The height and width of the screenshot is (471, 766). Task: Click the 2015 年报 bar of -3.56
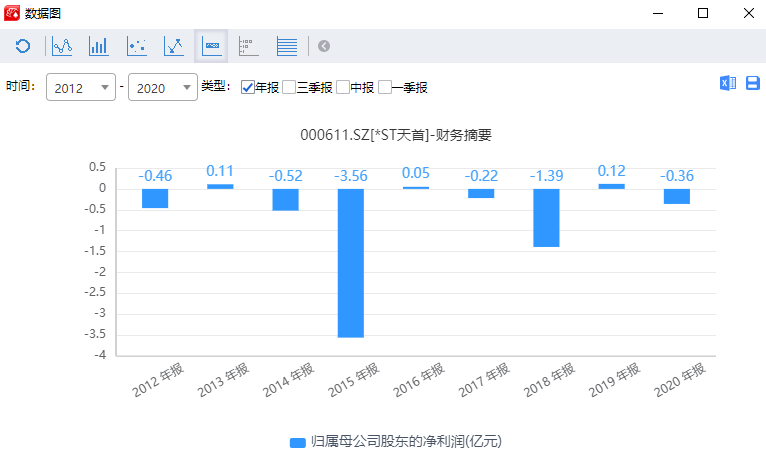351,263
